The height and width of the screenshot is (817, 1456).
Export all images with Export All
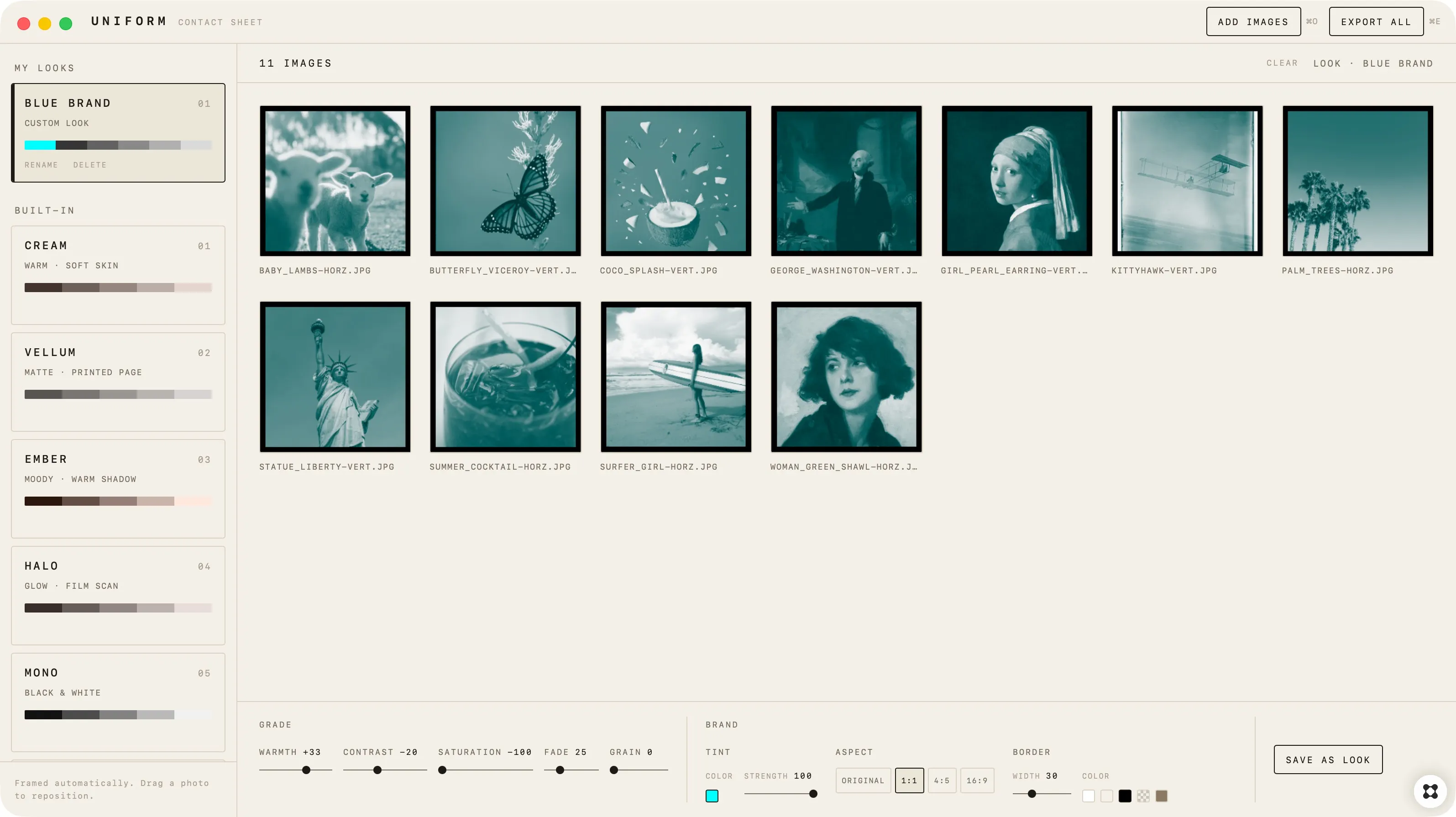[1376, 21]
